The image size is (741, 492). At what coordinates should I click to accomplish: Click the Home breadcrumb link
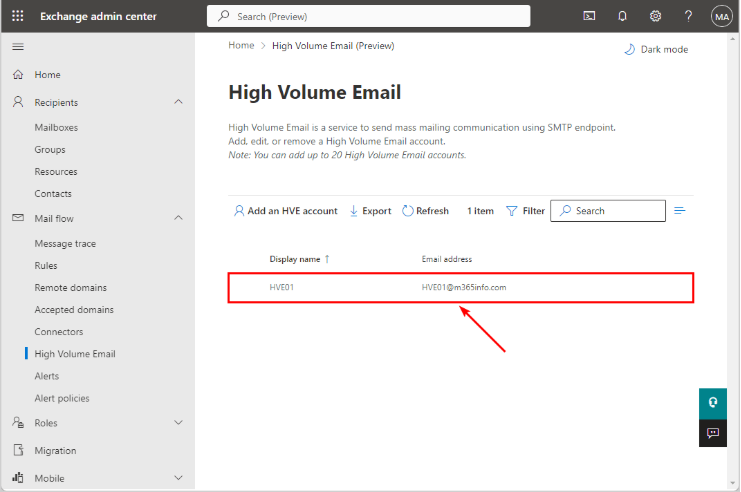pos(241,45)
